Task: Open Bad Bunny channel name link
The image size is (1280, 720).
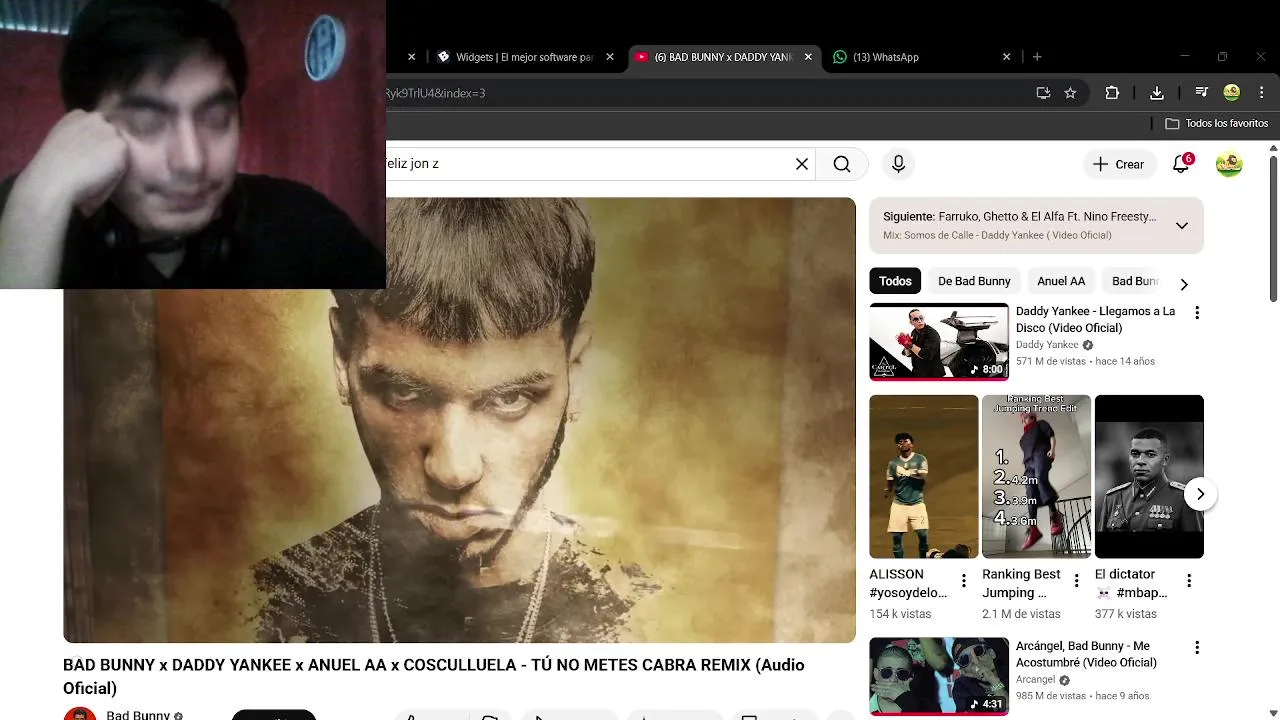Action: [138, 715]
